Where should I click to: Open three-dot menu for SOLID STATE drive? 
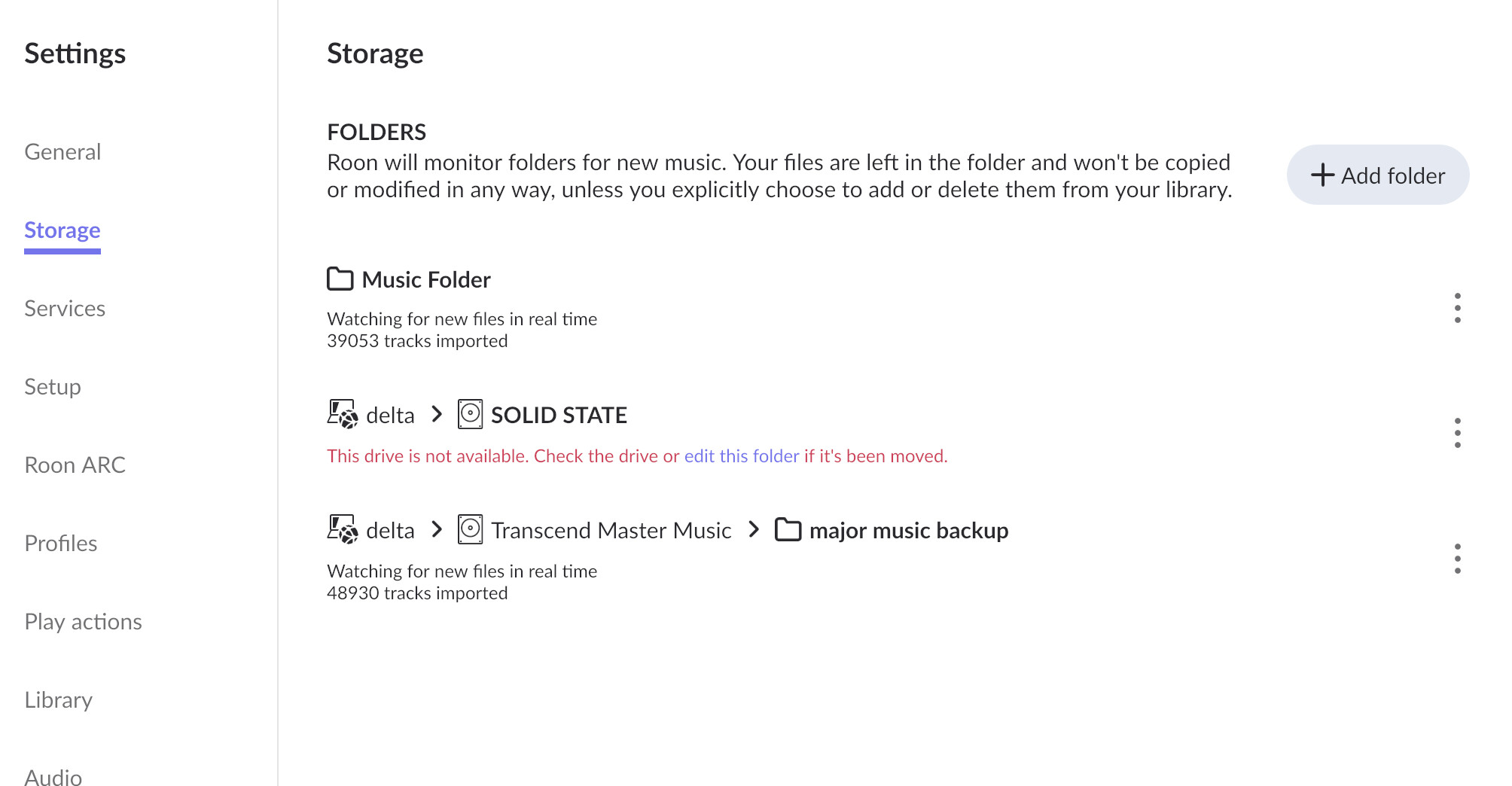pyautogui.click(x=1457, y=433)
